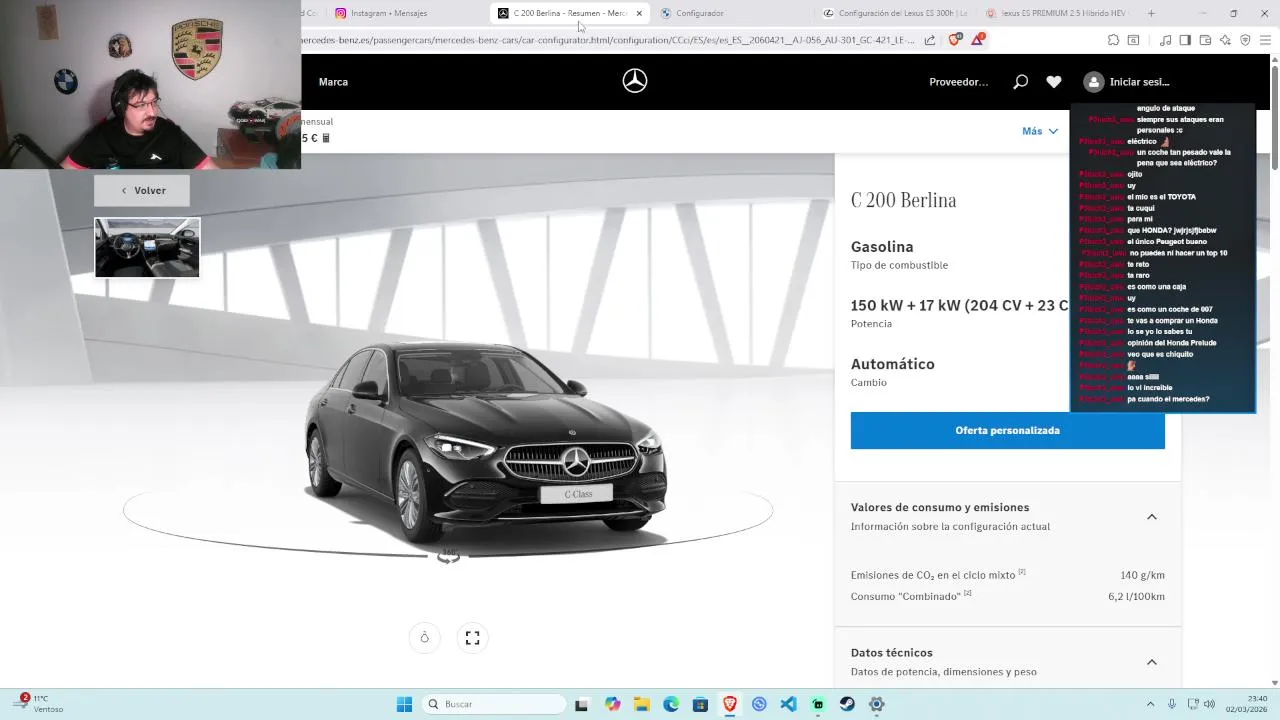The image size is (1280, 720).
Task: Open the Brave Wallet icon
Action: [x=1205, y=40]
